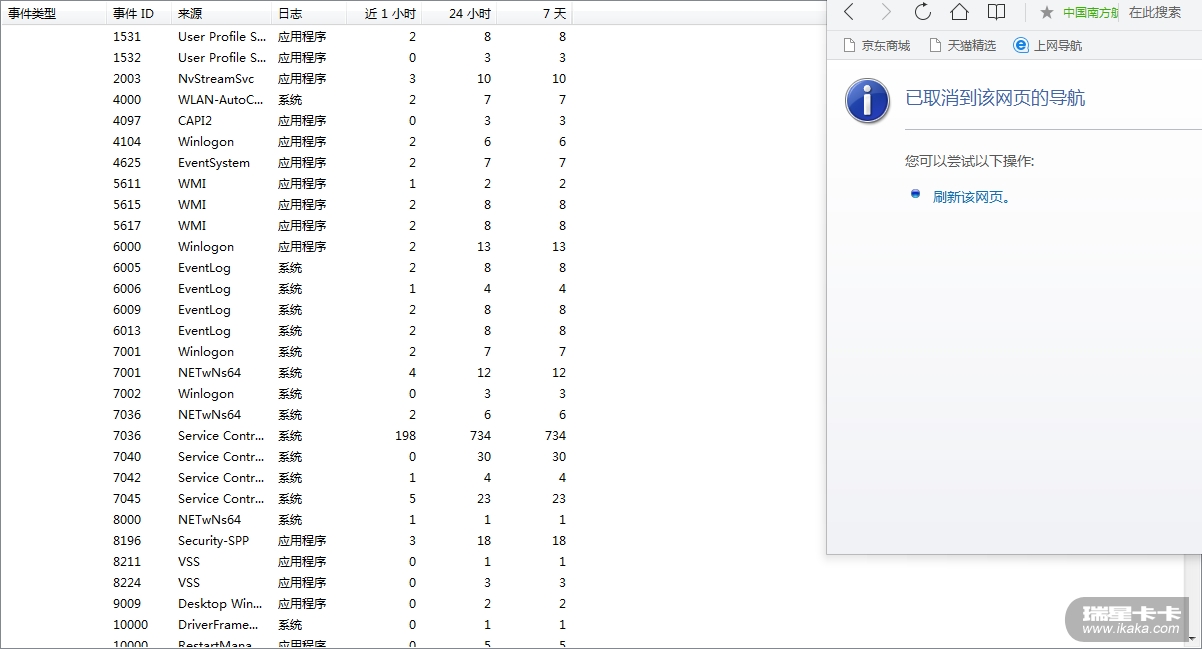Sort by the 日志 column header

pos(309,14)
